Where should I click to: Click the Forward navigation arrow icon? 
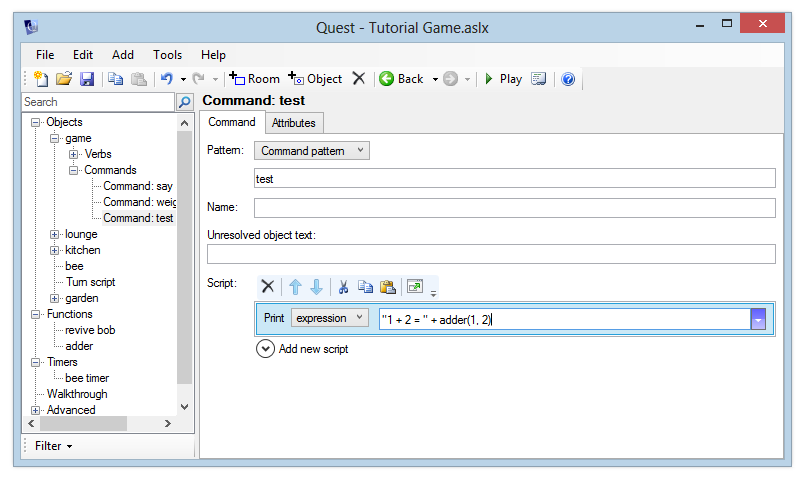coord(450,79)
